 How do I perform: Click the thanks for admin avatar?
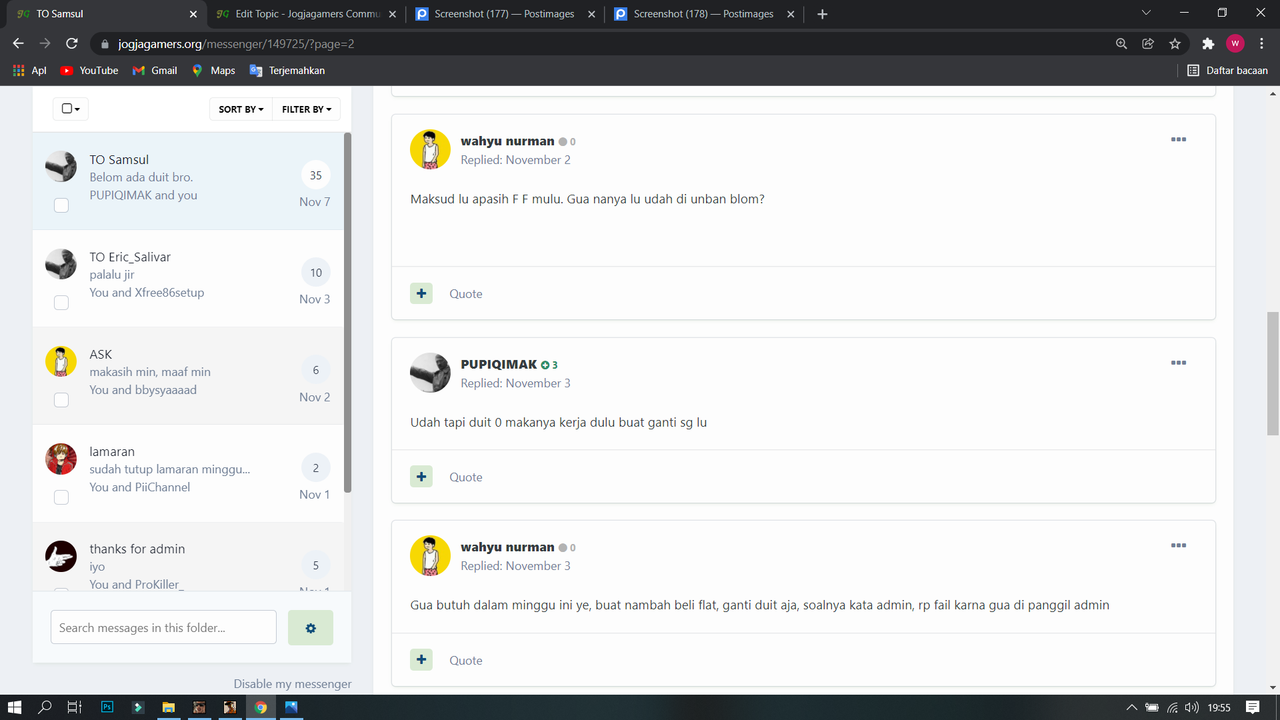(x=61, y=556)
